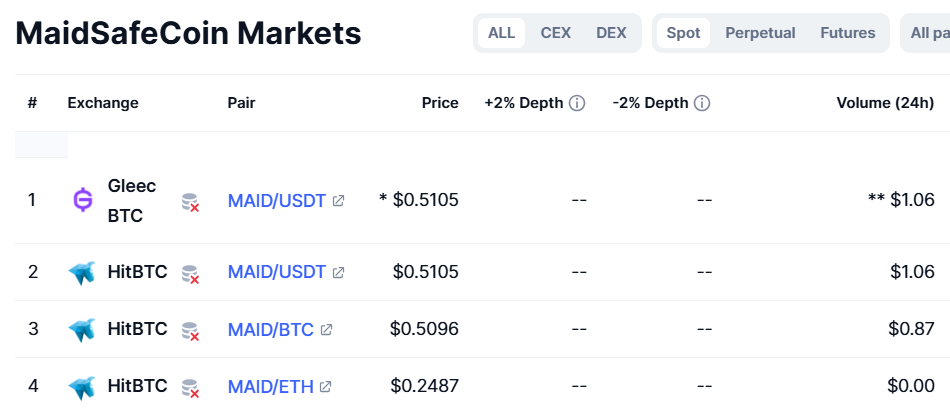Image resolution: width=950 pixels, height=413 pixels.
Task: Switch filter to CEX exchanges
Action: coord(556,33)
